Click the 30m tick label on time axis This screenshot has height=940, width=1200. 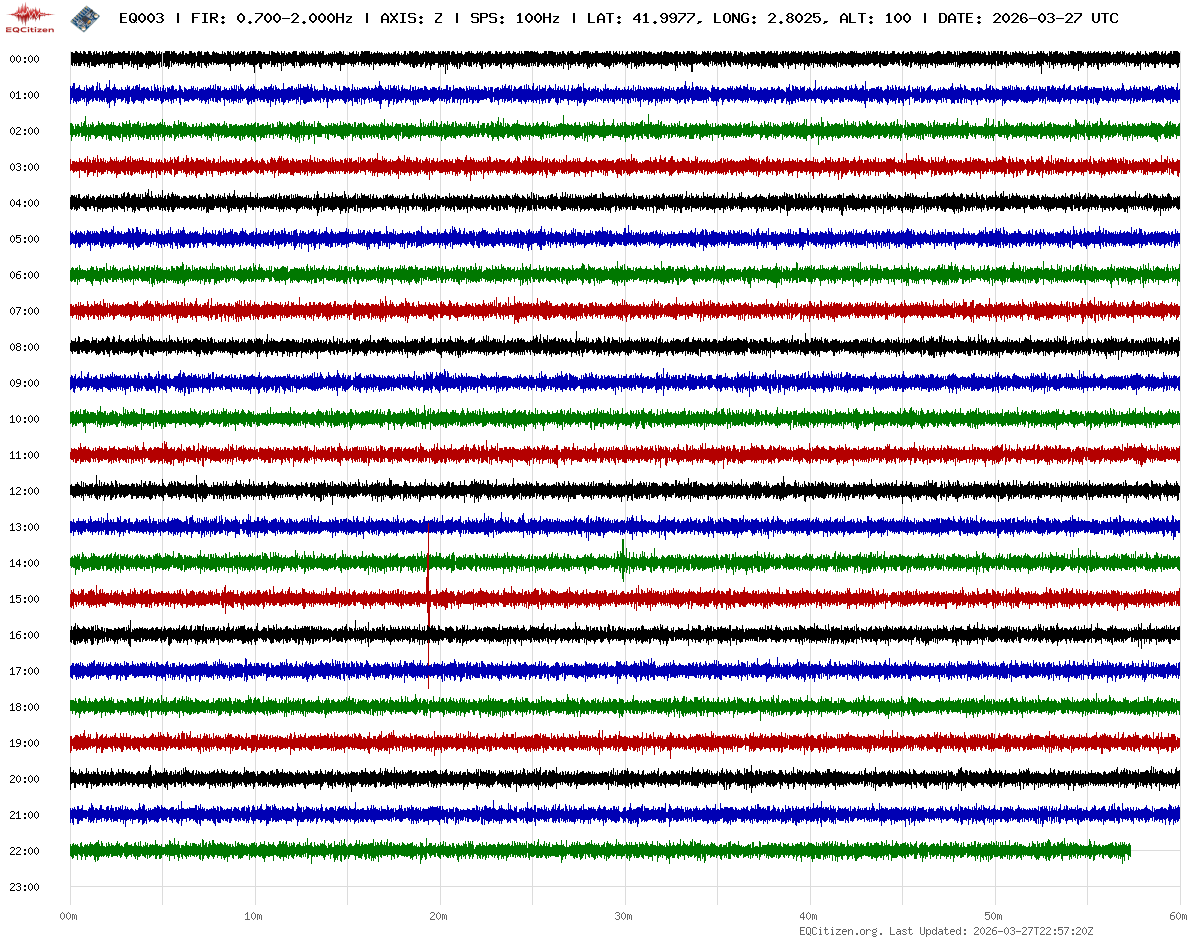point(624,916)
